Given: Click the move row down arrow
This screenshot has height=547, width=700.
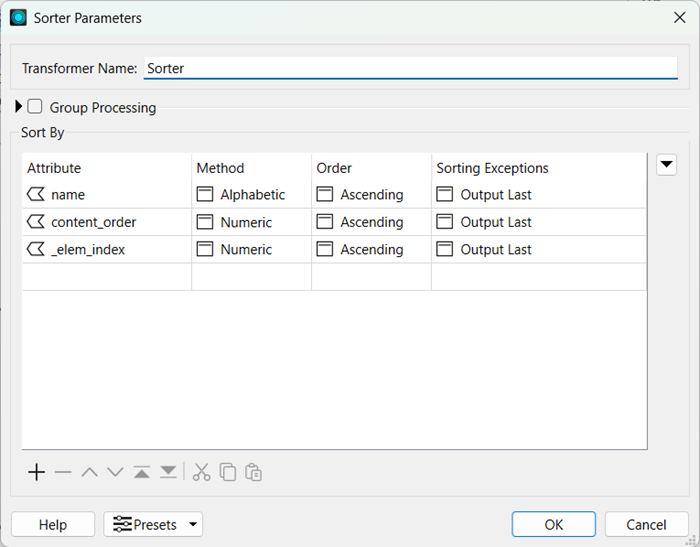Looking at the screenshot, I should [x=115, y=472].
